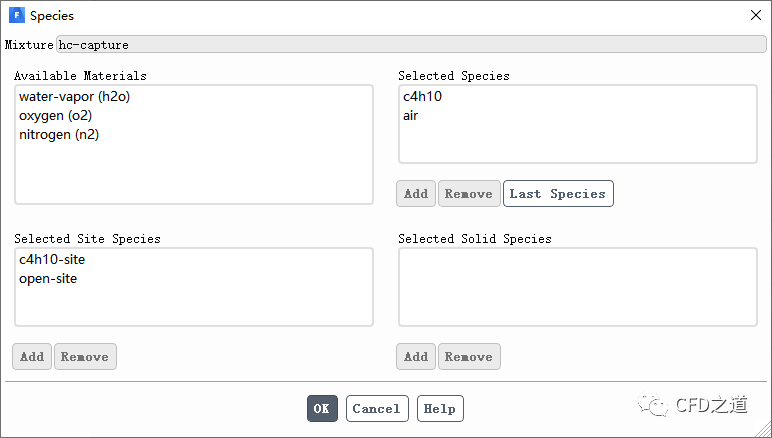Click Remove under Selected Species
The height and width of the screenshot is (438, 772).
[x=469, y=194]
